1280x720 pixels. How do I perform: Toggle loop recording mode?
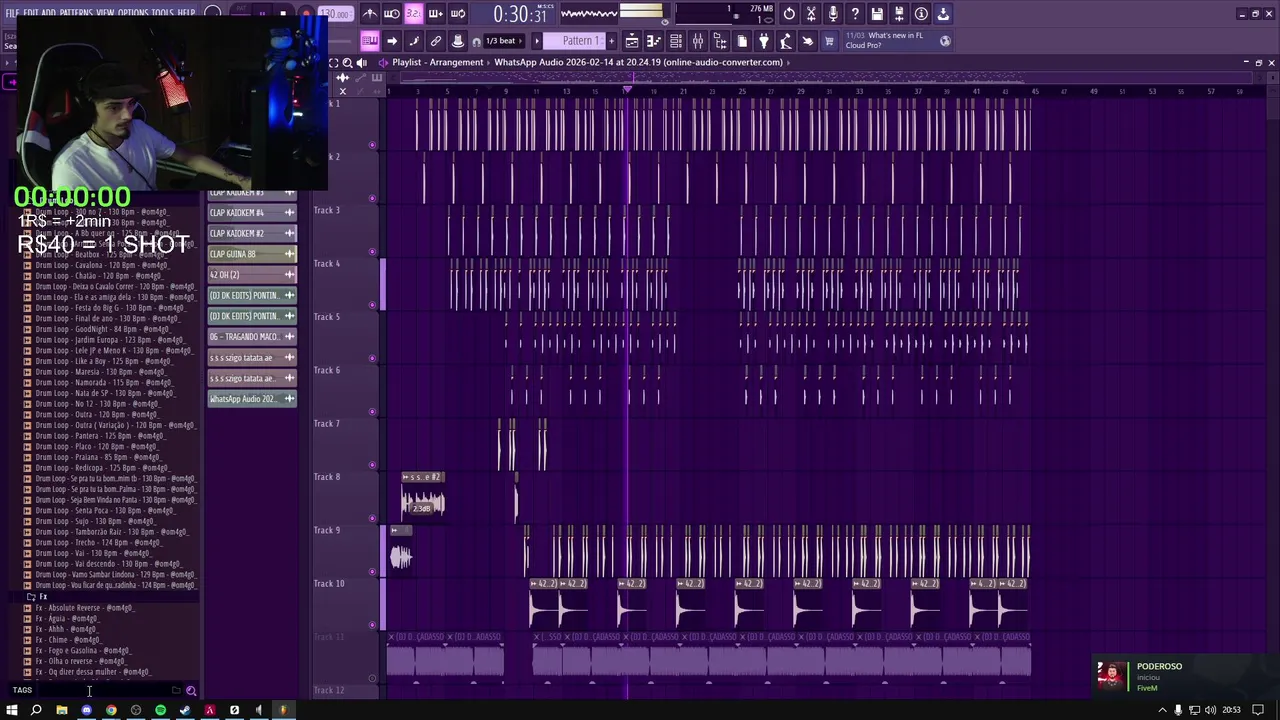tap(457, 14)
